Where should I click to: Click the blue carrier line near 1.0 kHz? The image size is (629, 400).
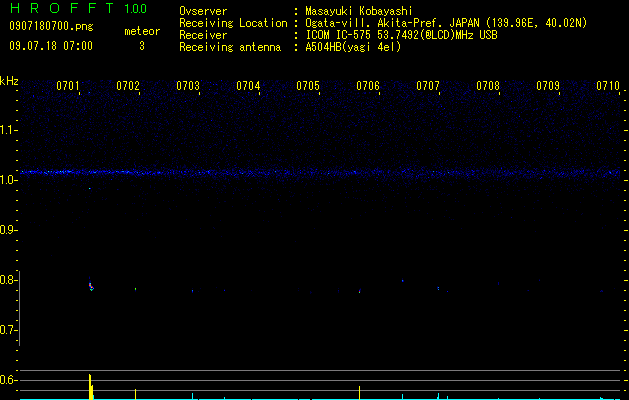pos(320,172)
